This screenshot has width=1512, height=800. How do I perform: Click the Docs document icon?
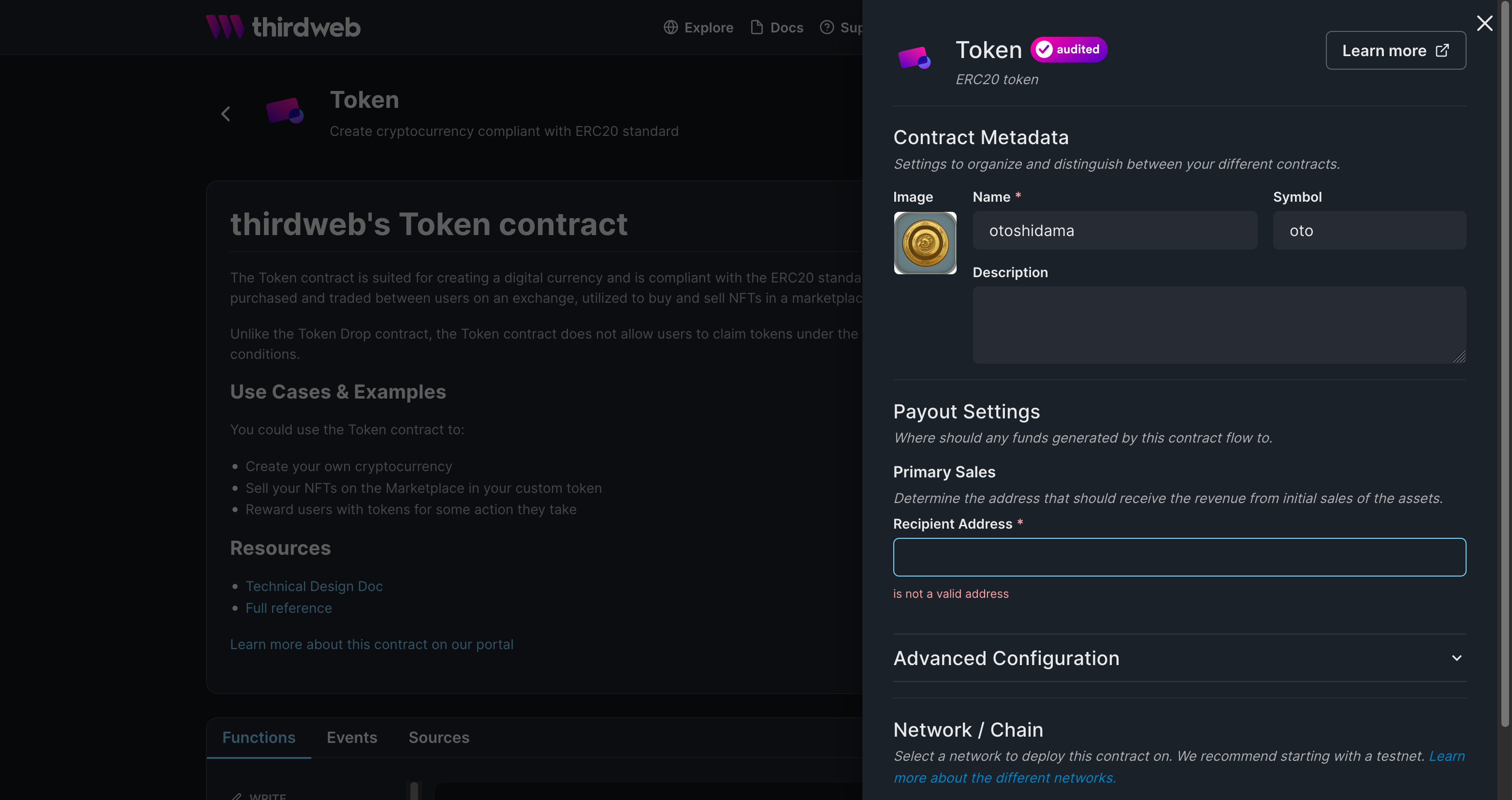tap(756, 27)
